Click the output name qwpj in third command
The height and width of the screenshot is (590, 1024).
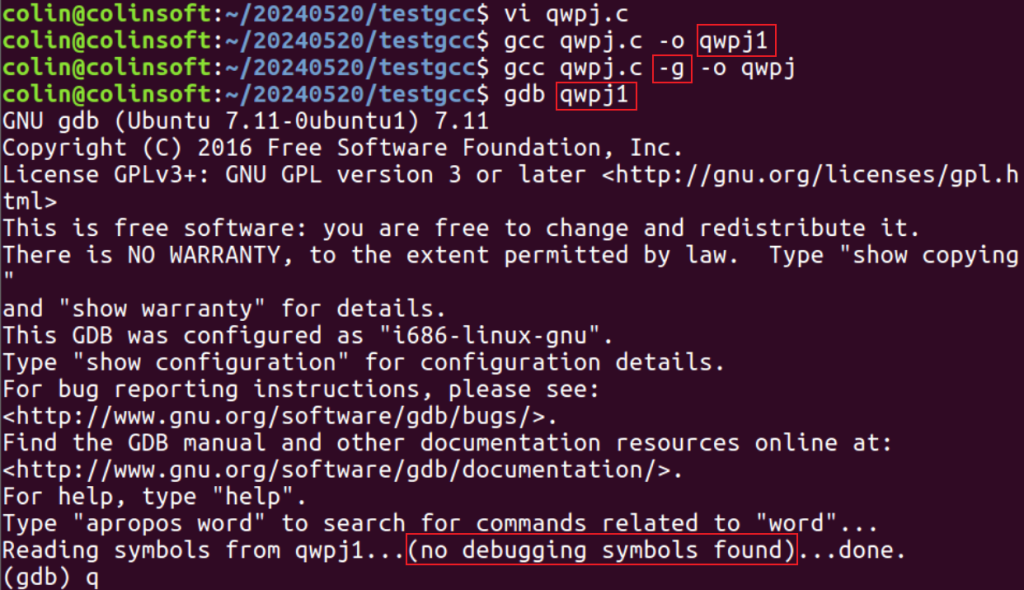(x=769, y=68)
